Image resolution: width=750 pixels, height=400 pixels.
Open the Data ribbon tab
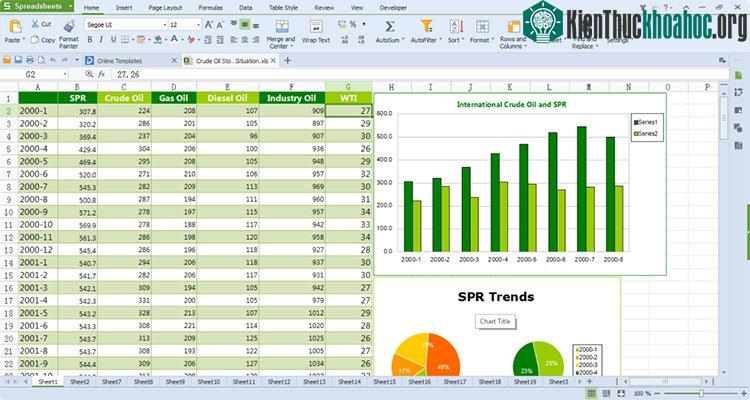245,8
